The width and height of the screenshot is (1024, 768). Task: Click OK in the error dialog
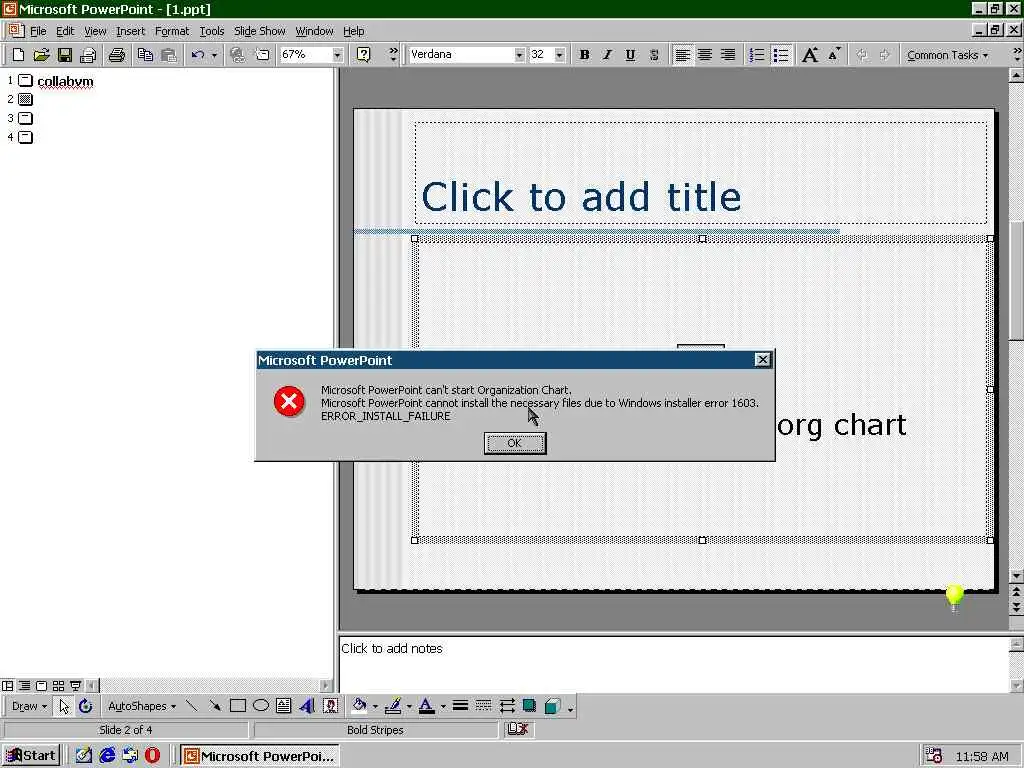pyautogui.click(x=515, y=443)
